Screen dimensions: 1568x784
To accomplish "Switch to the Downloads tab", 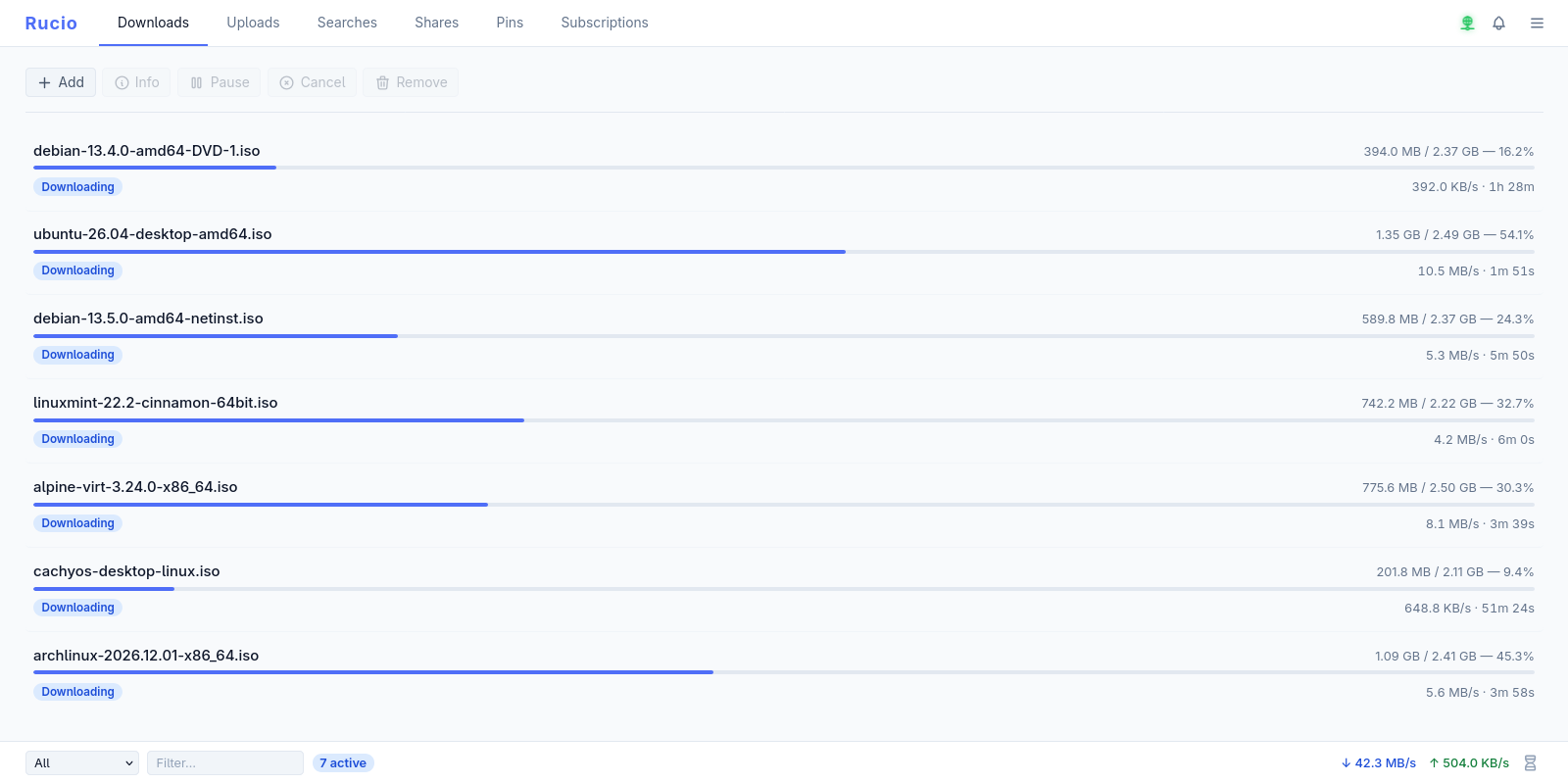I will [x=153, y=23].
